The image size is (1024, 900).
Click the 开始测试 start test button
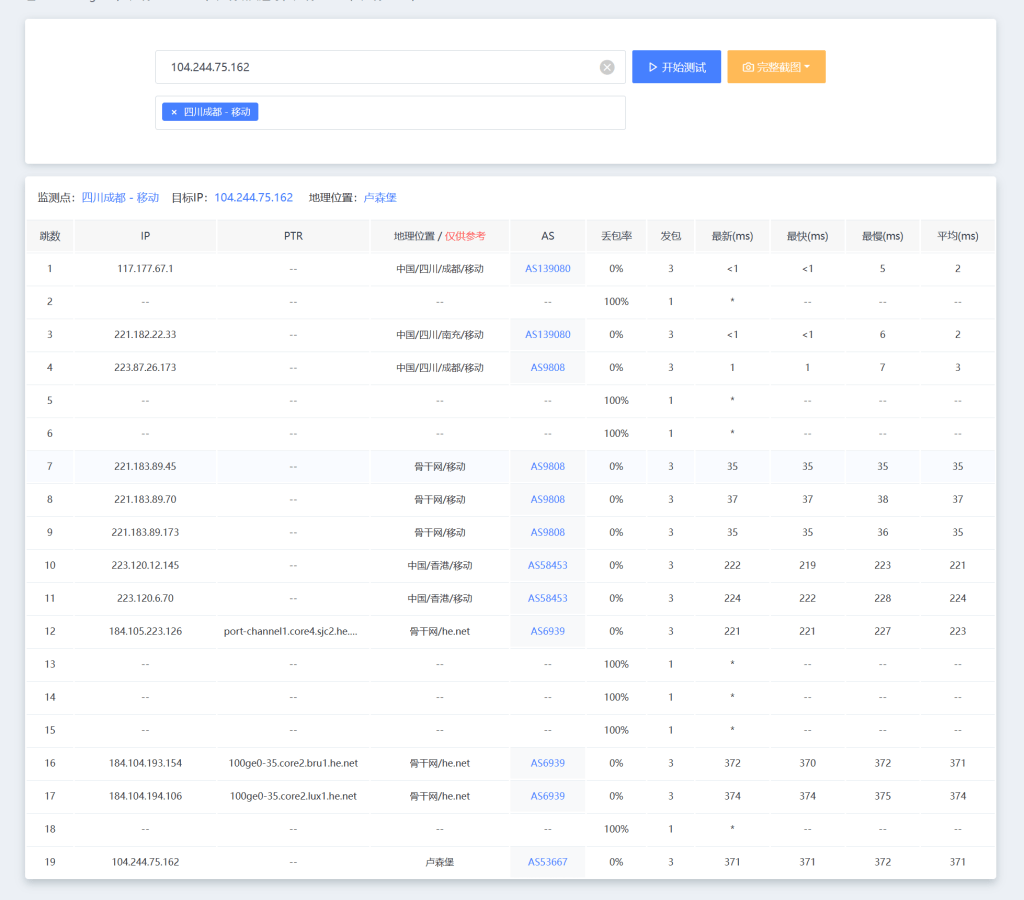click(677, 67)
